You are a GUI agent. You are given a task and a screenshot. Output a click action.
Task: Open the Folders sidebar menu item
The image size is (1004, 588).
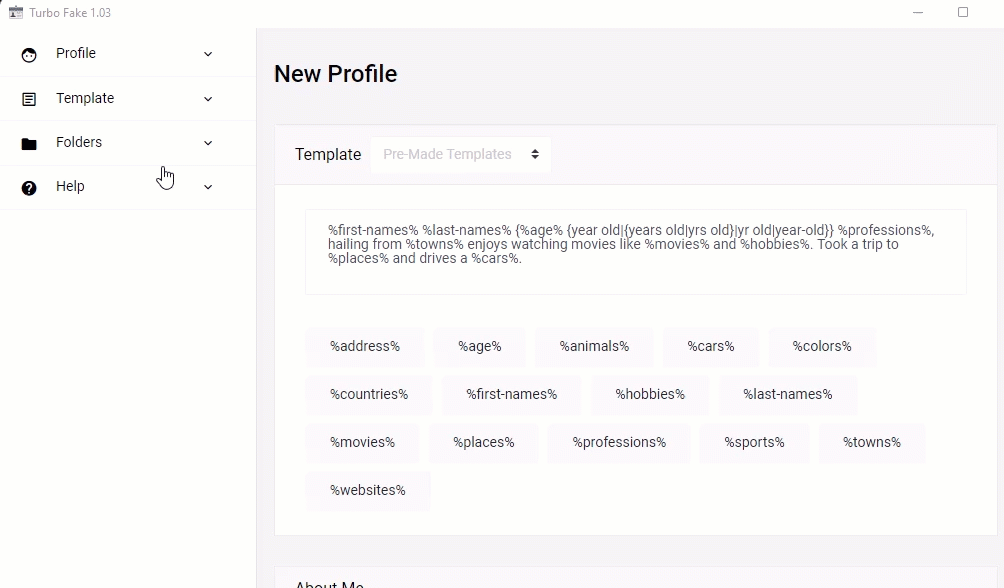coord(79,142)
